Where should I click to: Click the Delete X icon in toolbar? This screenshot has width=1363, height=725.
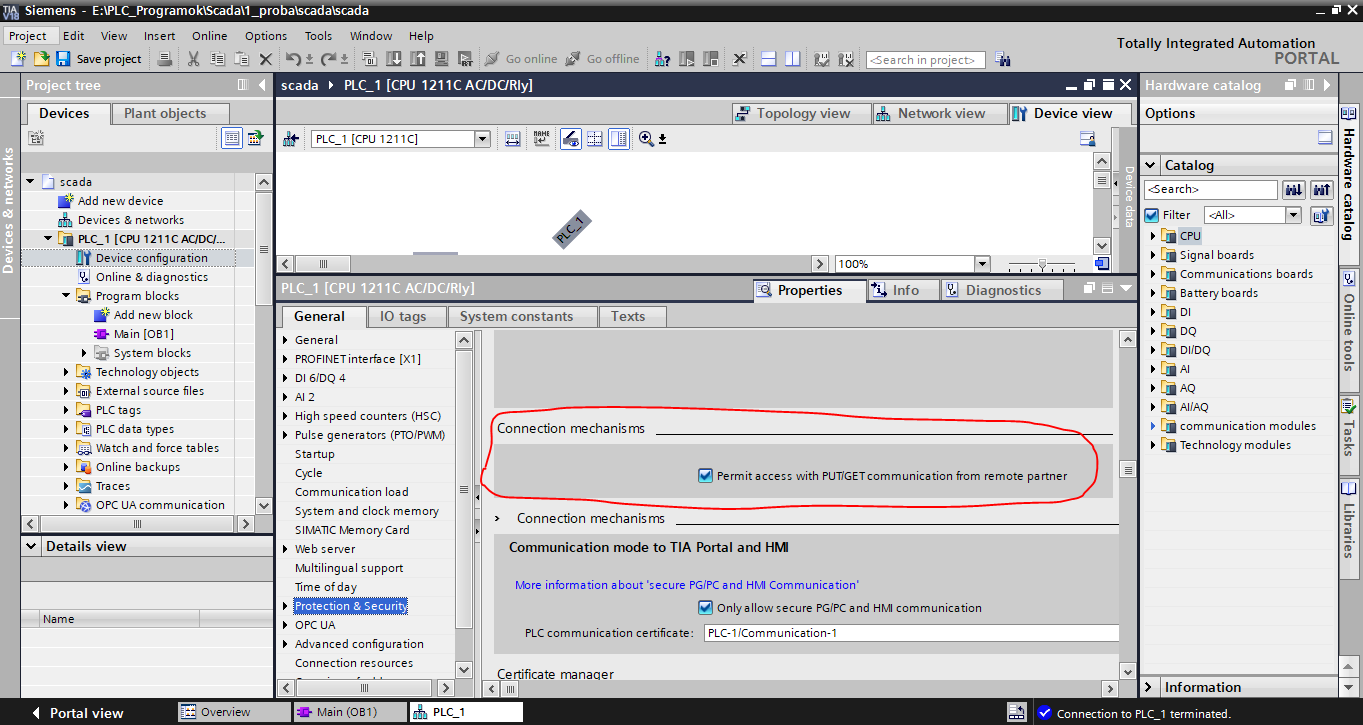[266, 59]
